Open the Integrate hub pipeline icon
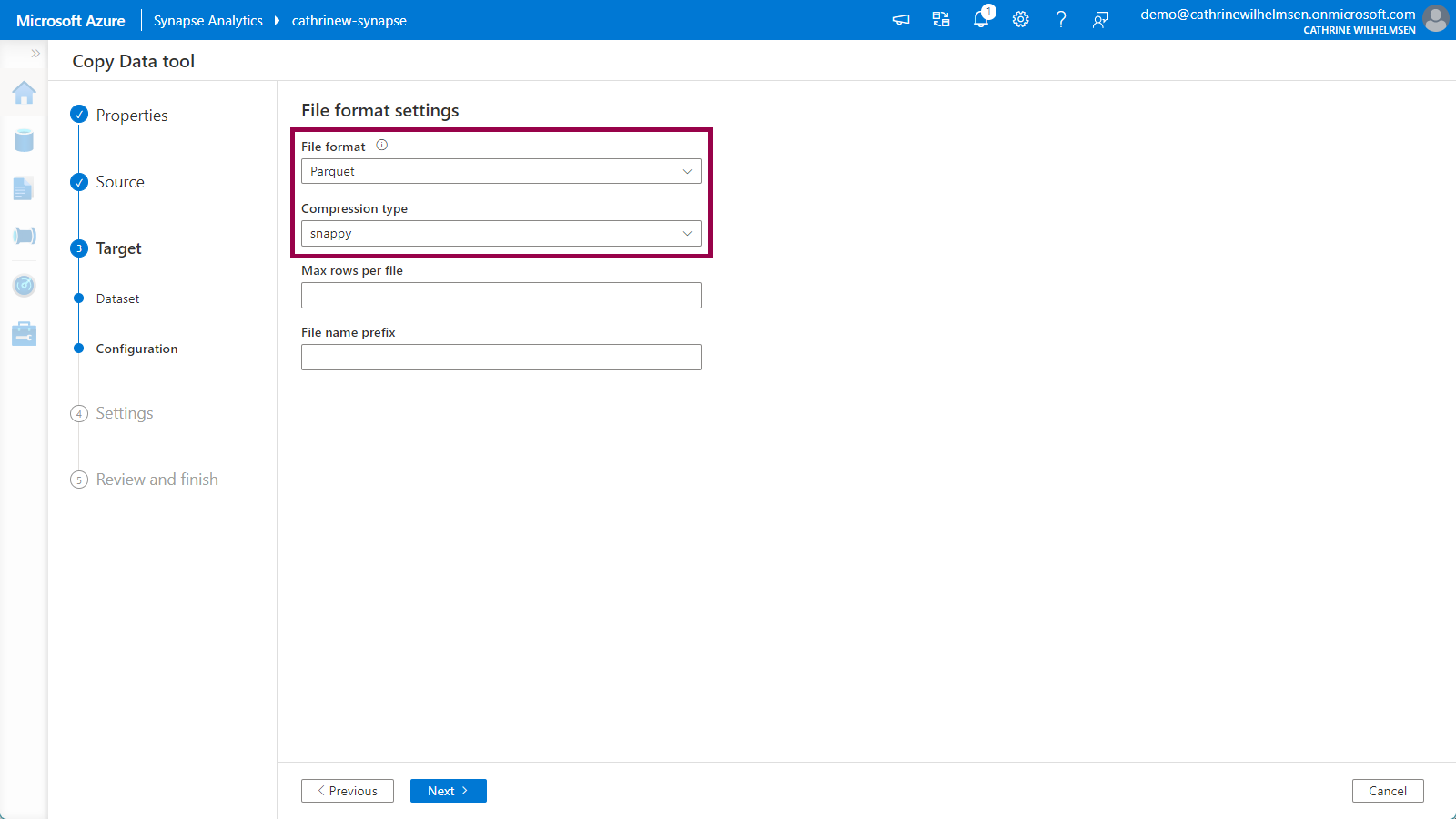Image resolution: width=1456 pixels, height=819 pixels. click(25, 237)
